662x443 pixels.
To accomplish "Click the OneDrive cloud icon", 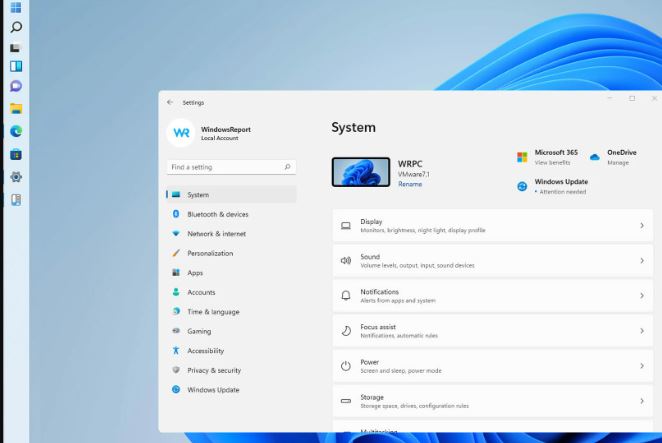I will [x=594, y=157].
